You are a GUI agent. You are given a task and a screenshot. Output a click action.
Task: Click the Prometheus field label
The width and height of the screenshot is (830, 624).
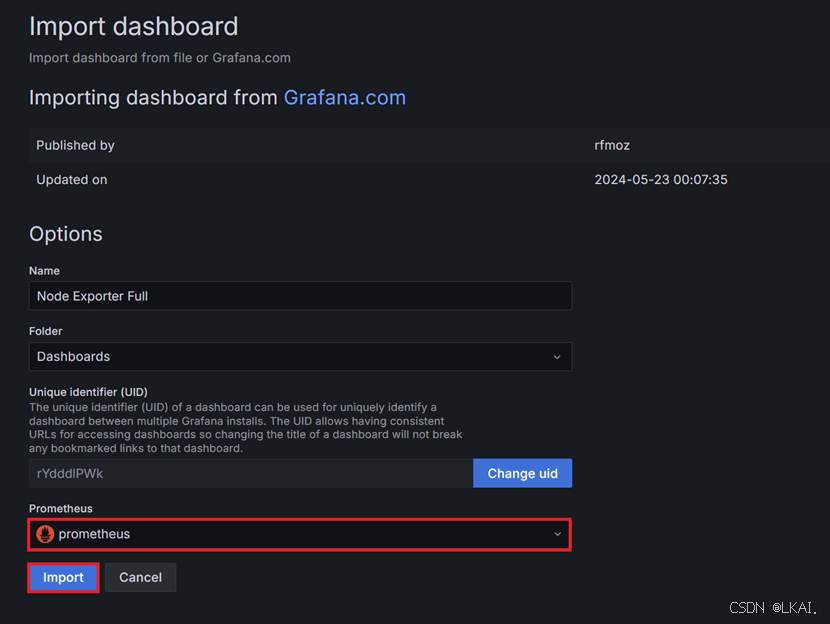pos(61,508)
